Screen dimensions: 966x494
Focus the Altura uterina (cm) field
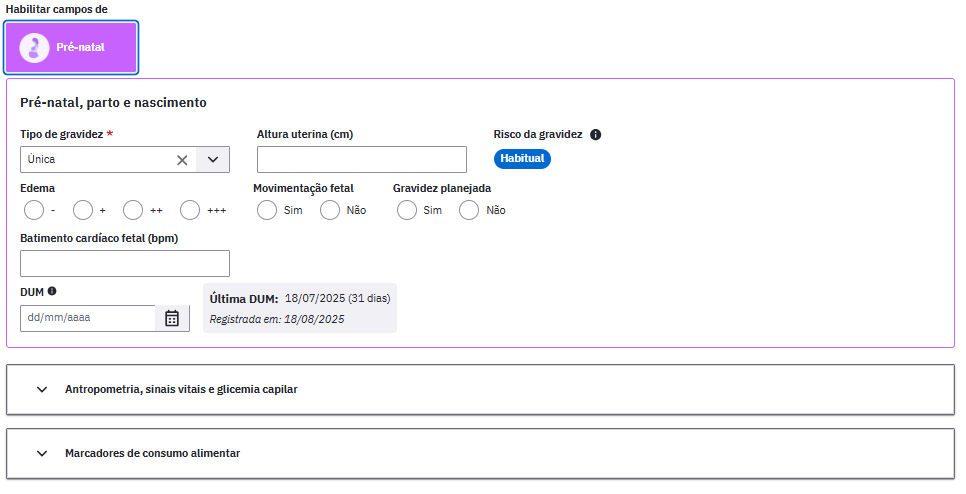[x=362, y=160]
